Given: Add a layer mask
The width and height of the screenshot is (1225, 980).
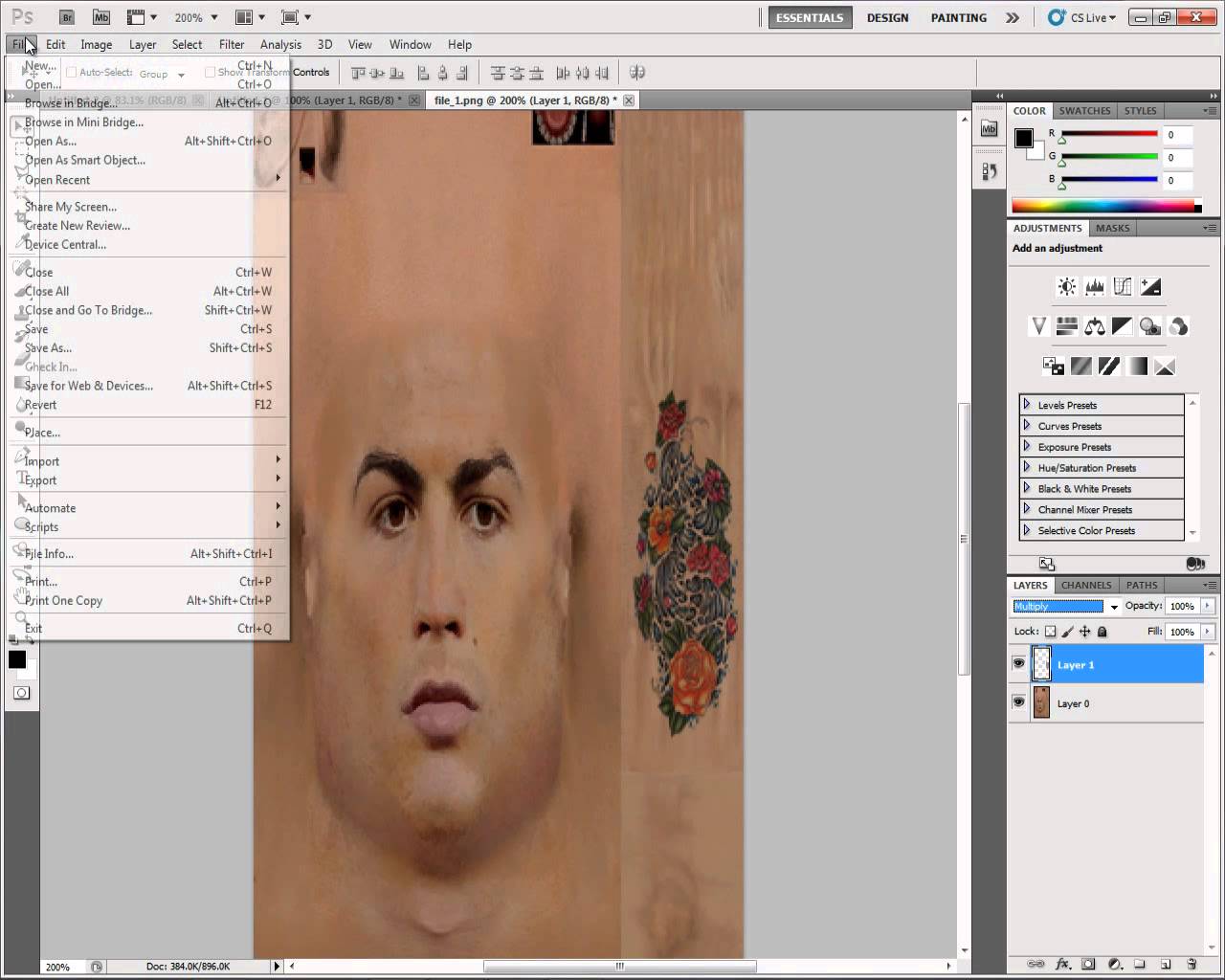Looking at the screenshot, I should tap(1088, 965).
